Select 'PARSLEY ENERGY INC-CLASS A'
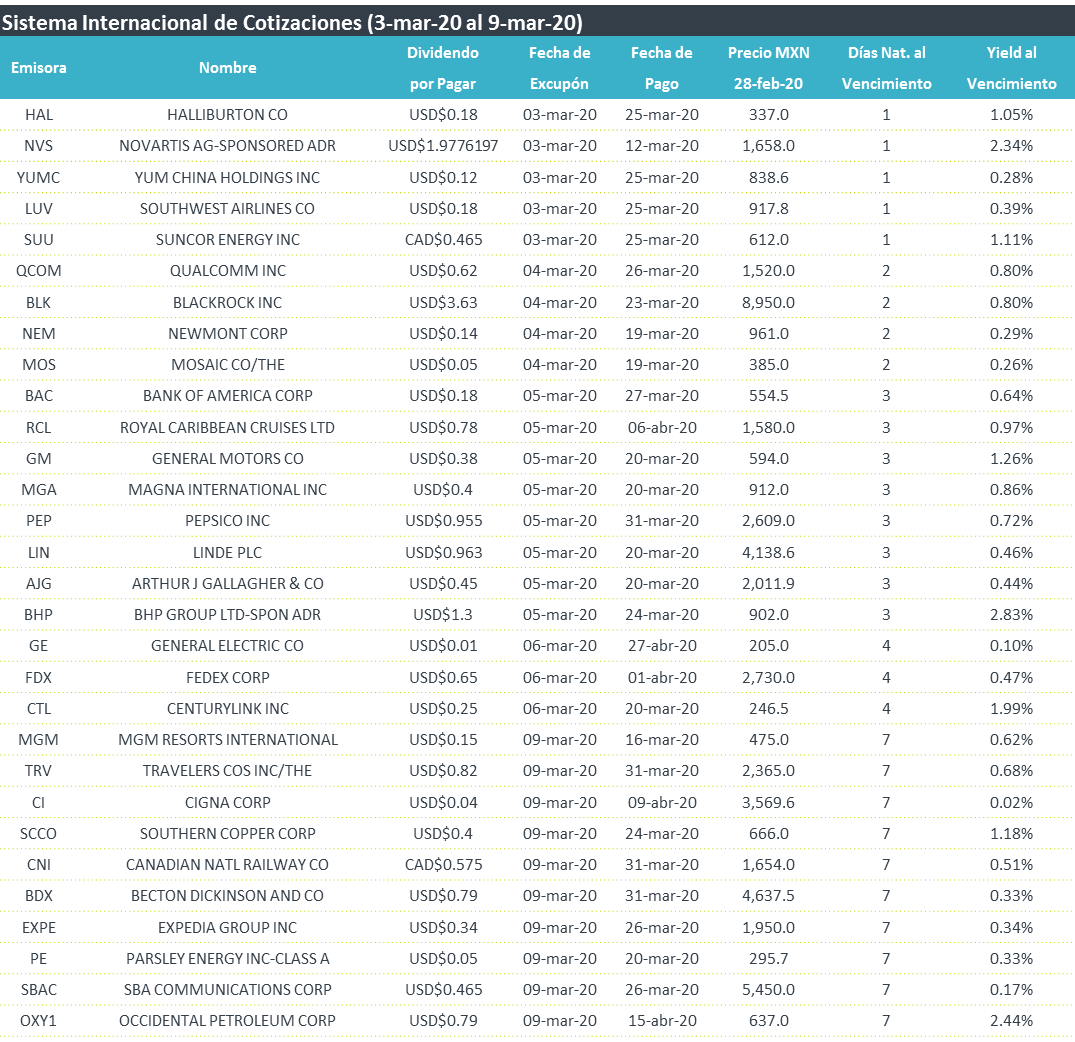Screen dimensions: 1075x1042 point(228,959)
